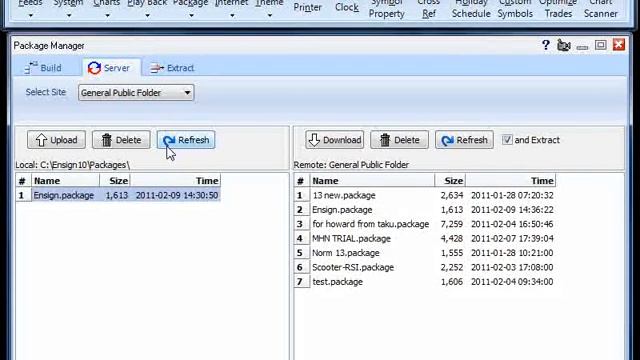Open the Select Site dropdown
This screenshot has width=640, height=360.
tap(136, 93)
